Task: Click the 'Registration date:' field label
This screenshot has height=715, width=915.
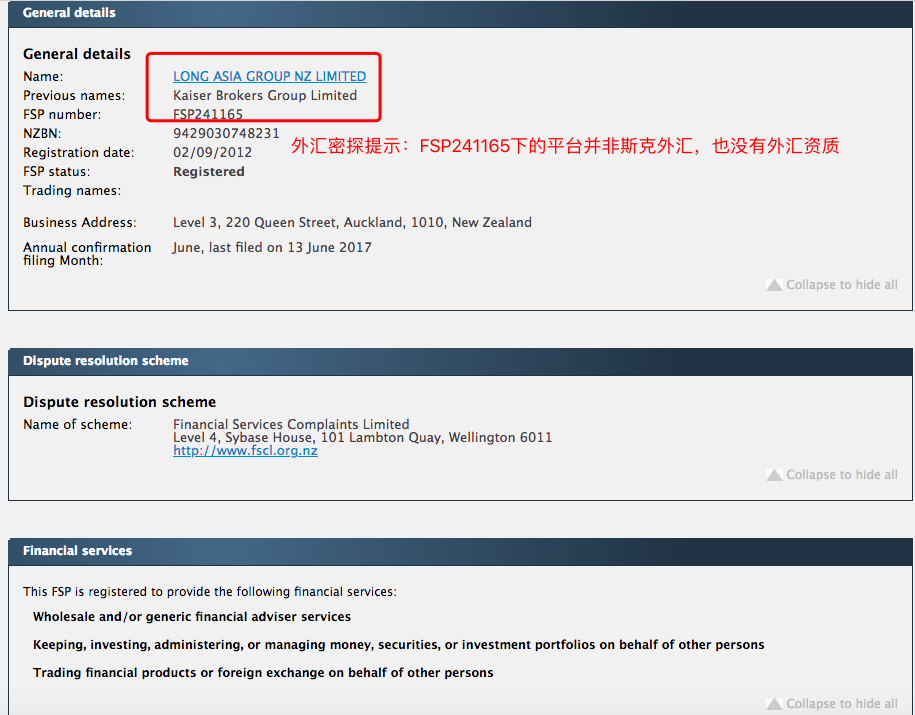Action: (x=79, y=153)
